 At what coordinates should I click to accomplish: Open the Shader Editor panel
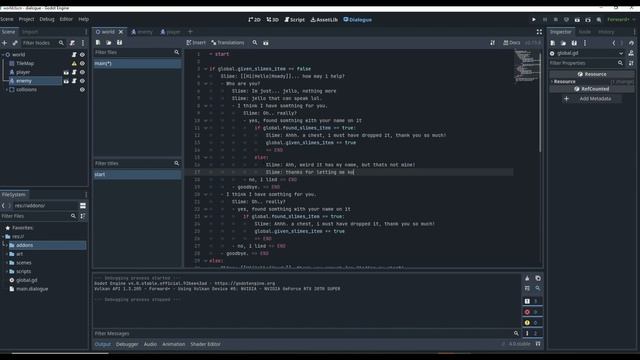[x=205, y=344]
